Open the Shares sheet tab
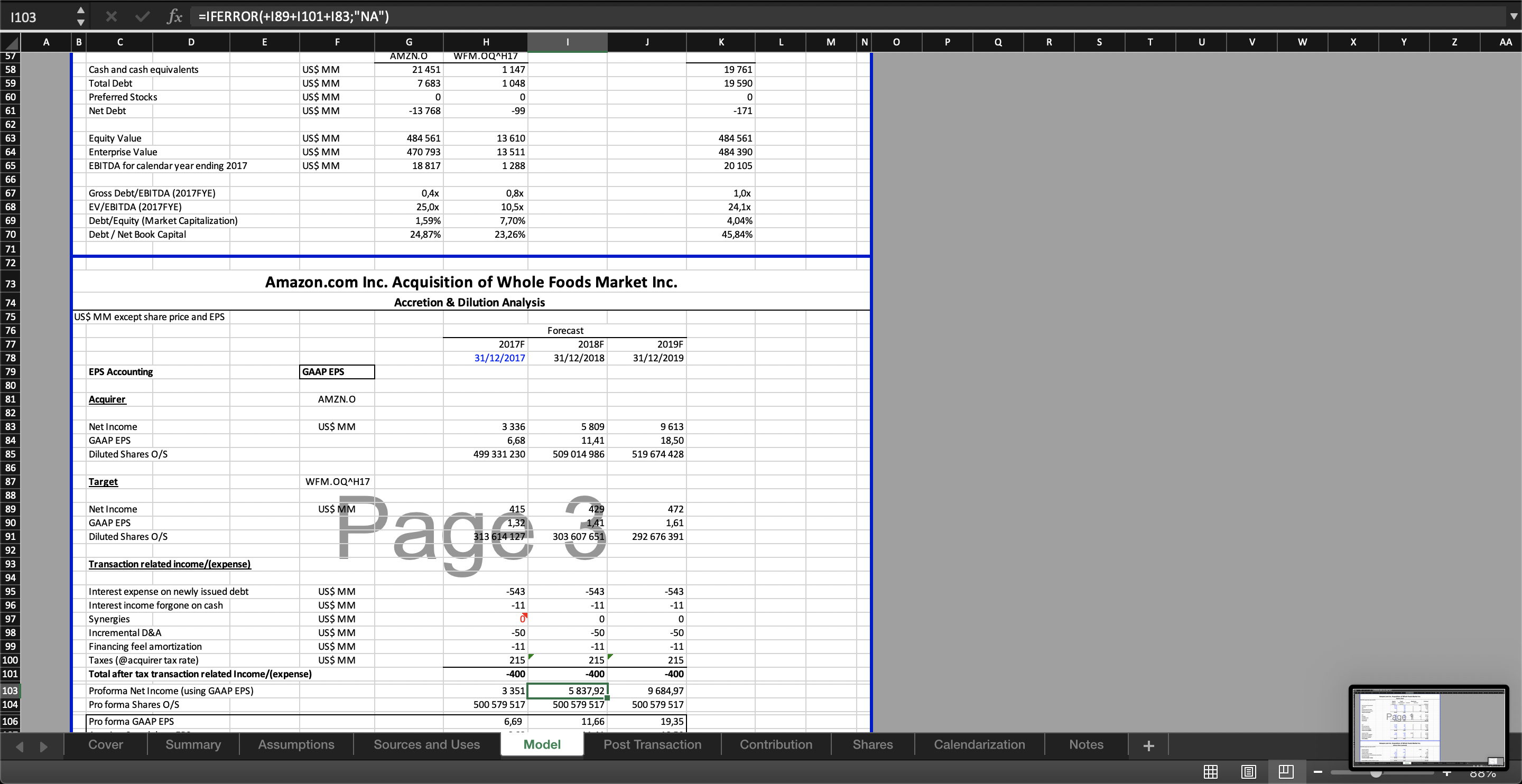1522x784 pixels. (x=872, y=744)
